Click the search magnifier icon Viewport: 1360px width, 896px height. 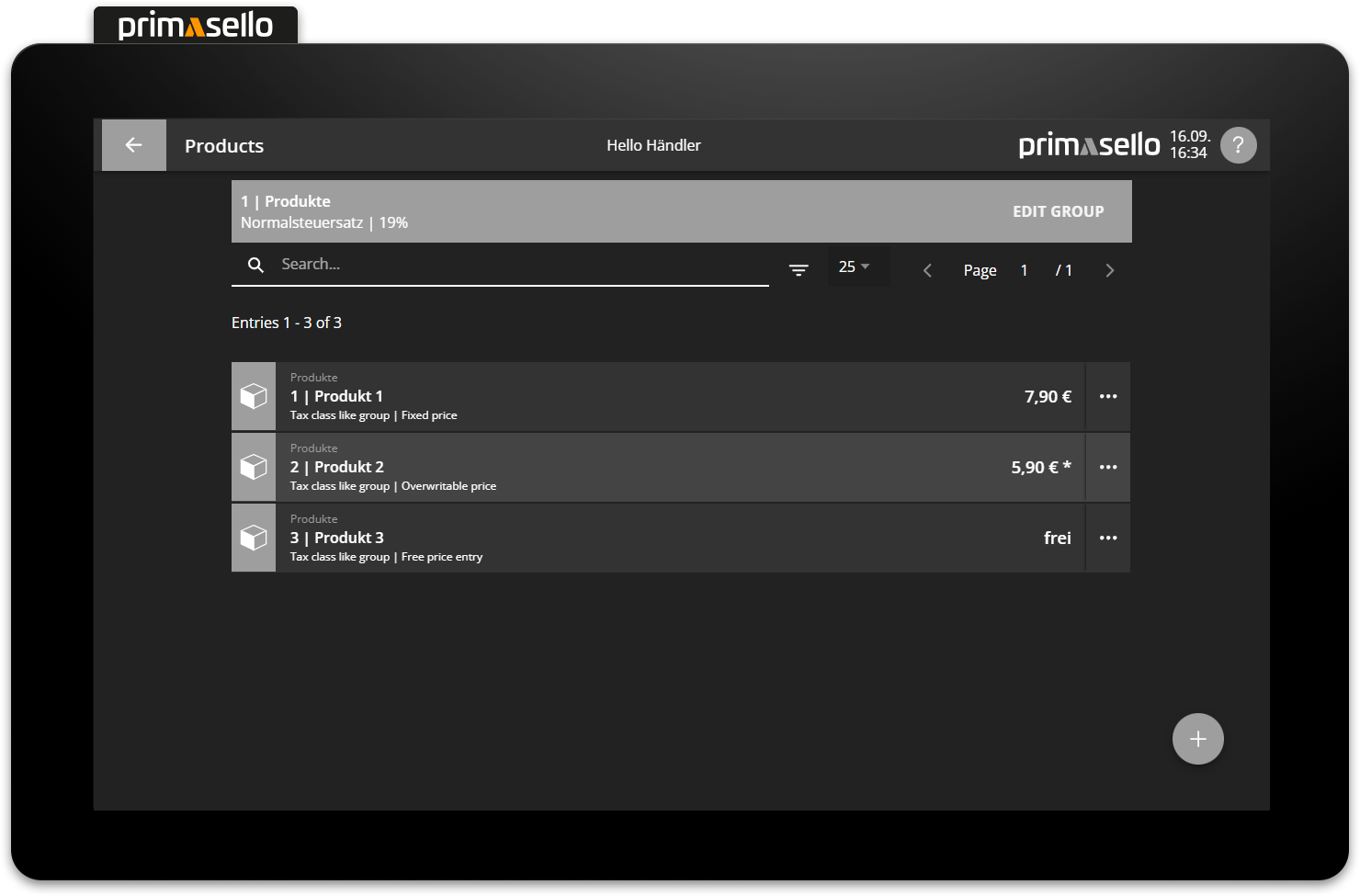[256, 265]
